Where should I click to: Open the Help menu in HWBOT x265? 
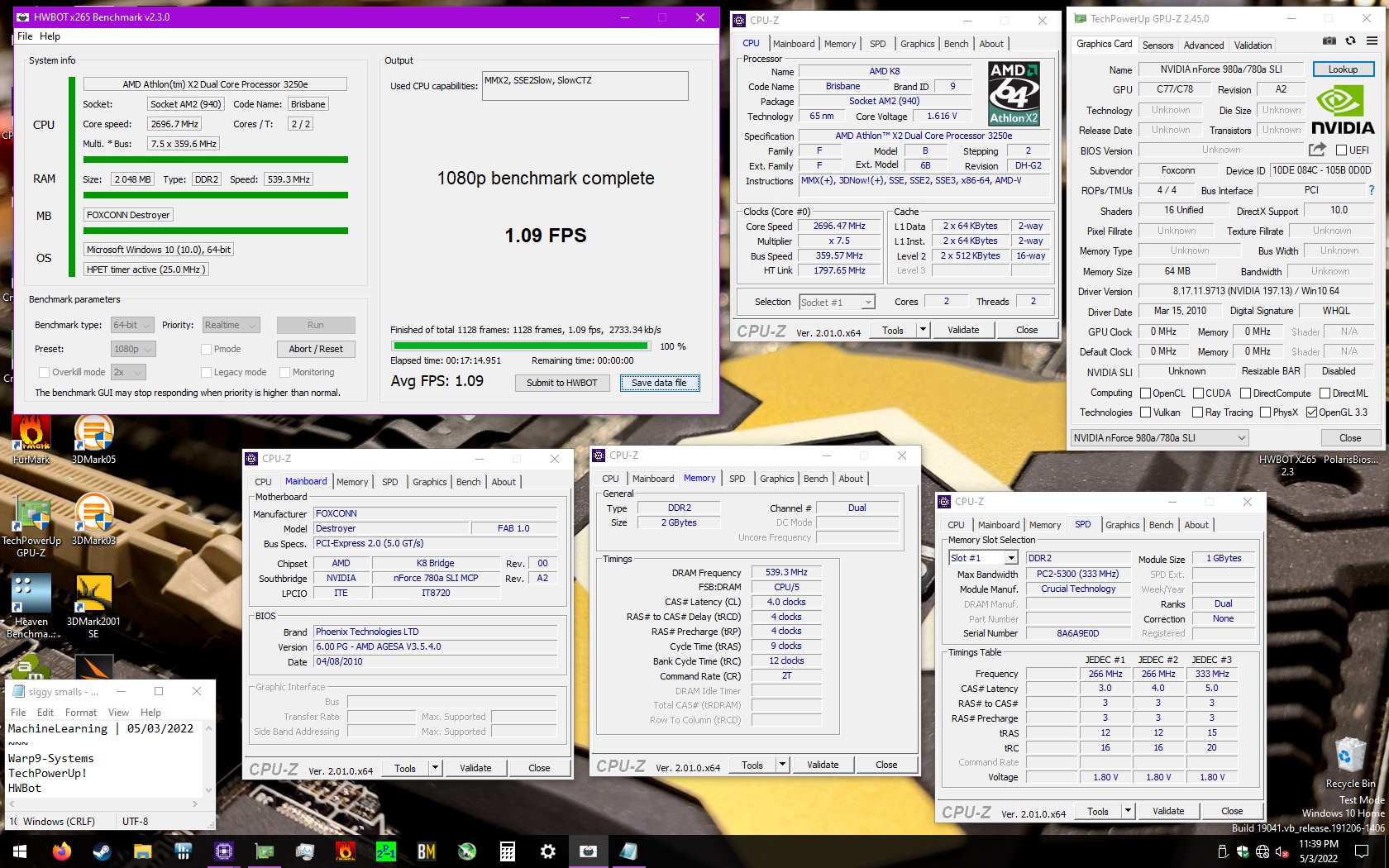click(x=50, y=36)
